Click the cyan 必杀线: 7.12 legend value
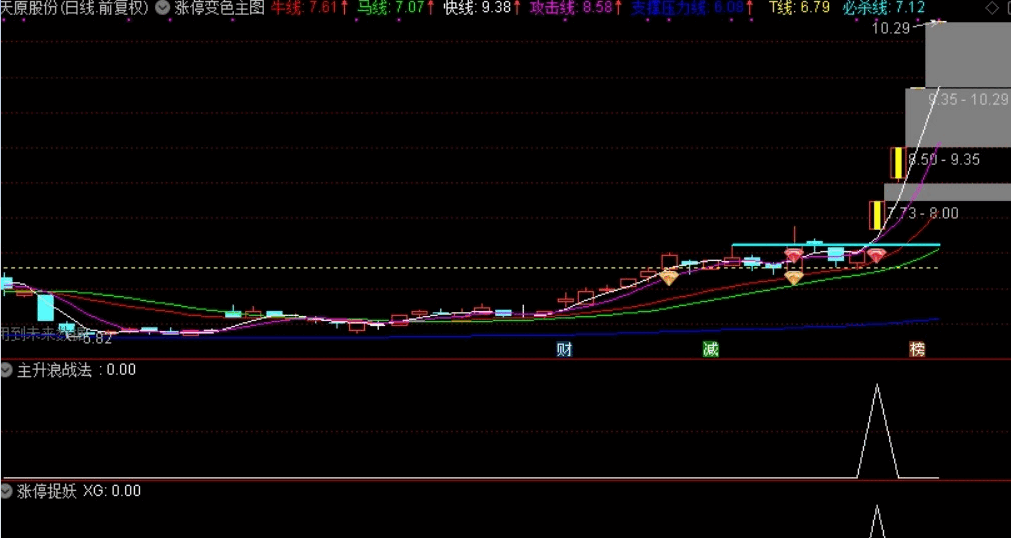The image size is (1011, 538). point(883,8)
